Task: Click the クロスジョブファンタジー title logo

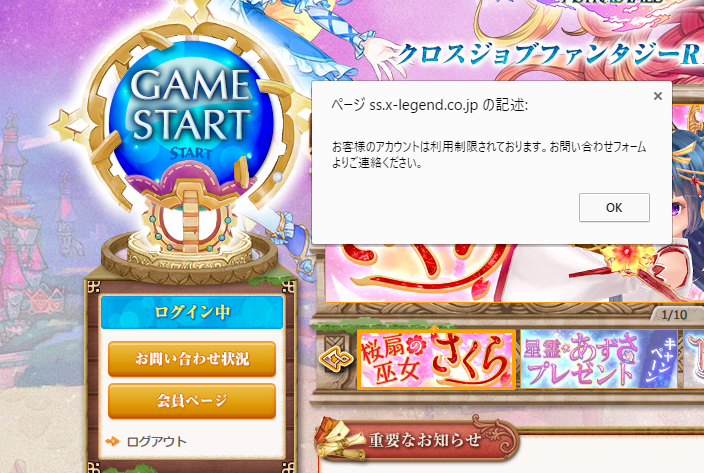Action: 550,54
